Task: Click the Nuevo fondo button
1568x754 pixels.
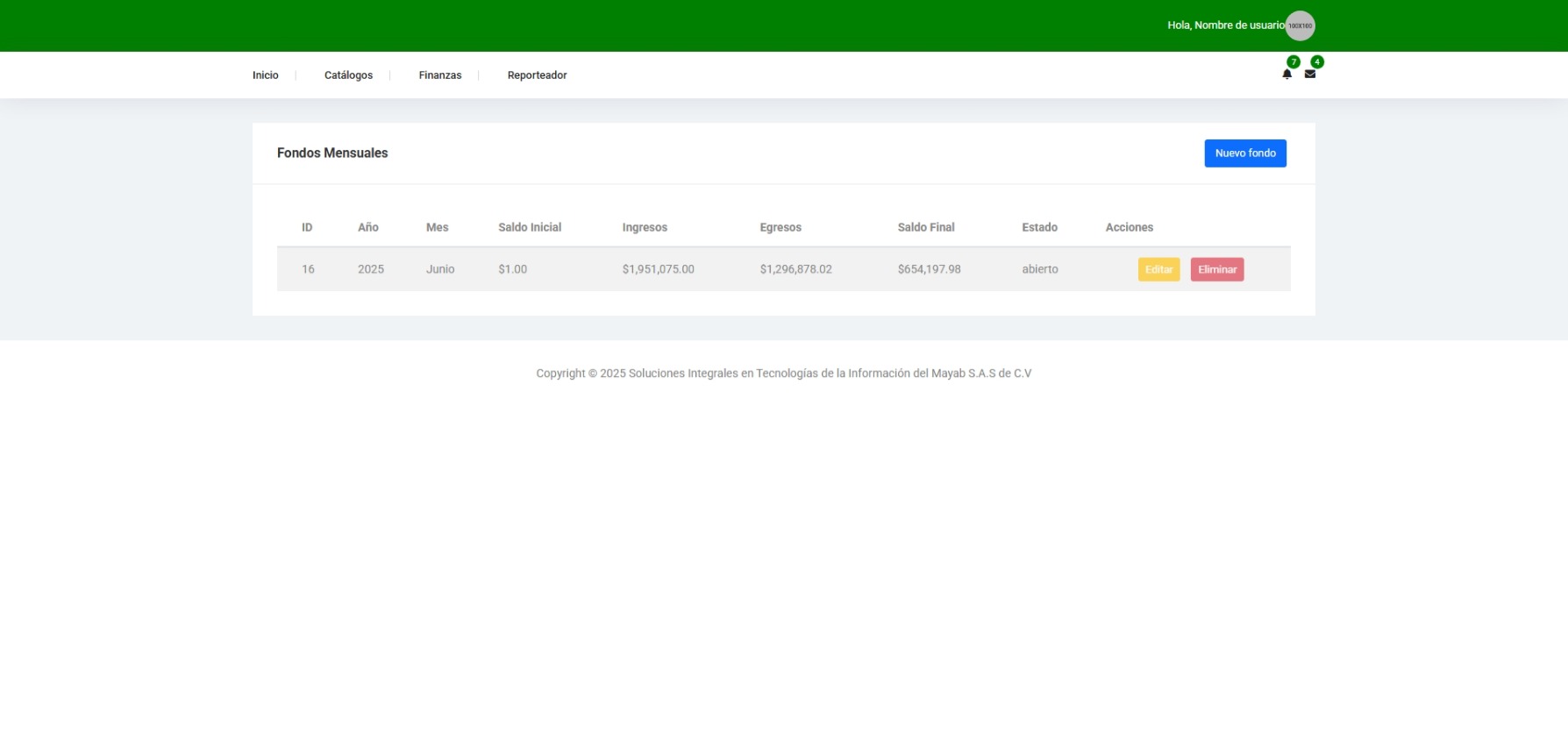Action: [1244, 153]
